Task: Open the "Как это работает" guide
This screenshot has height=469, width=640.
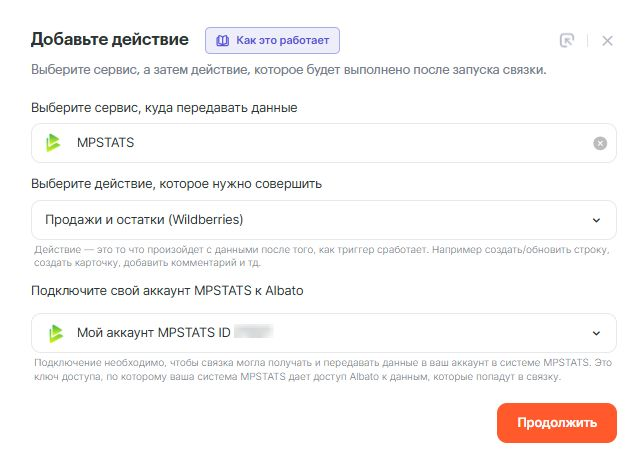Action: tap(273, 41)
